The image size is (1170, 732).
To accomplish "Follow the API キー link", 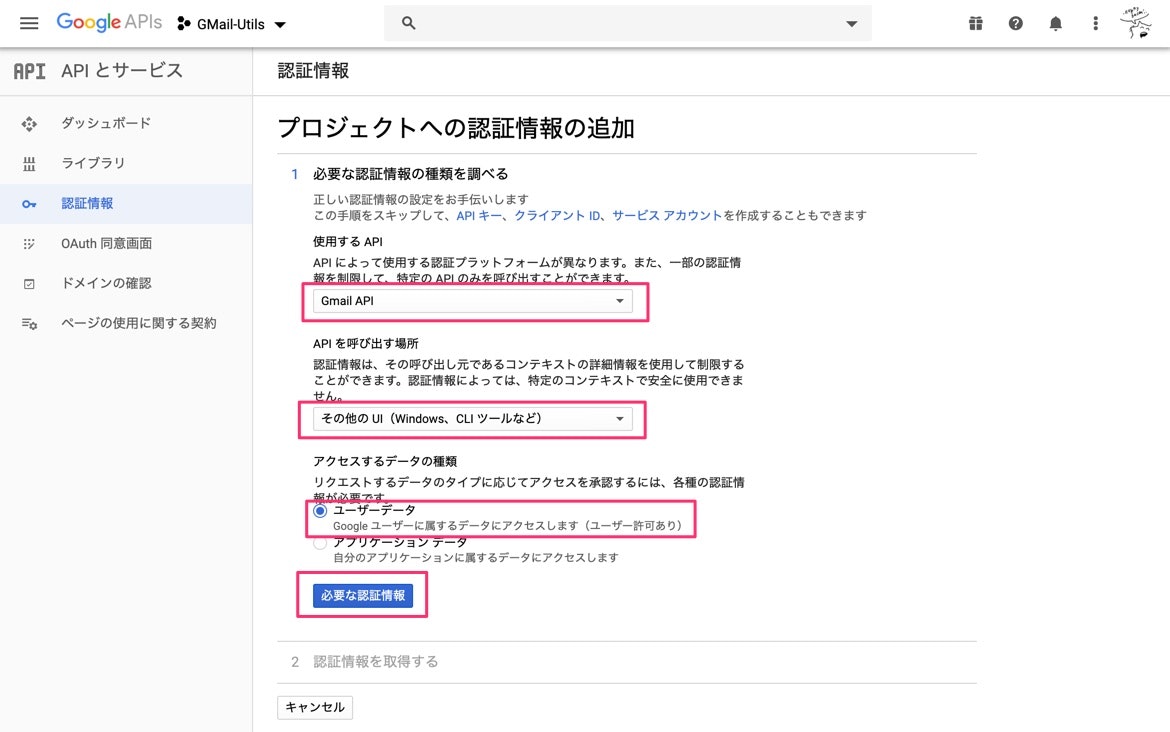I will pyautogui.click(x=479, y=216).
